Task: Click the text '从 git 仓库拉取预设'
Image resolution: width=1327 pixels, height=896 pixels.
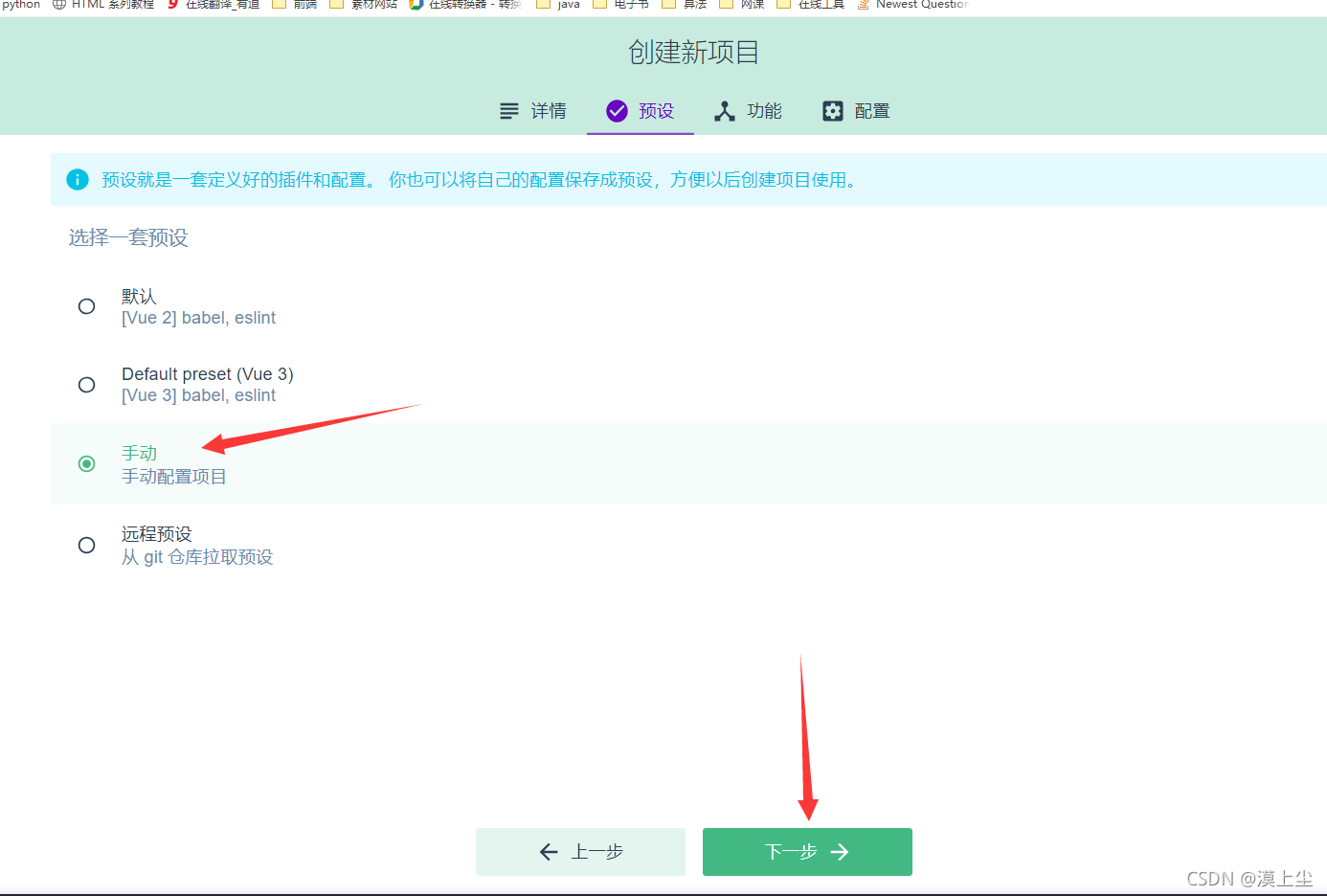Action: tap(197, 557)
